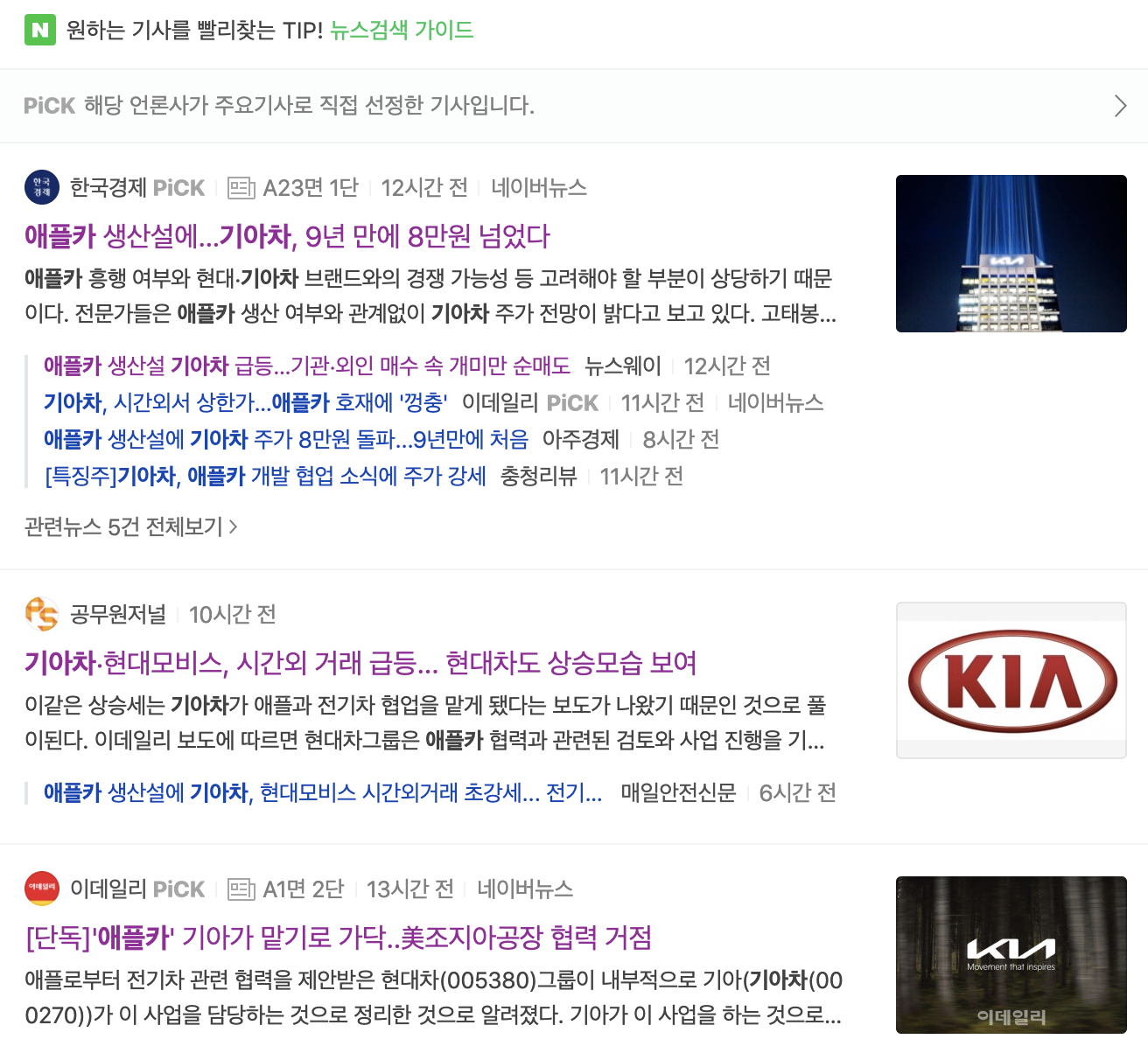Viewport: 1148px width, 1060px height.
Task: Open related article 애플카 생산설 기아차 급등 from 뉴스웨이
Action: [307, 366]
